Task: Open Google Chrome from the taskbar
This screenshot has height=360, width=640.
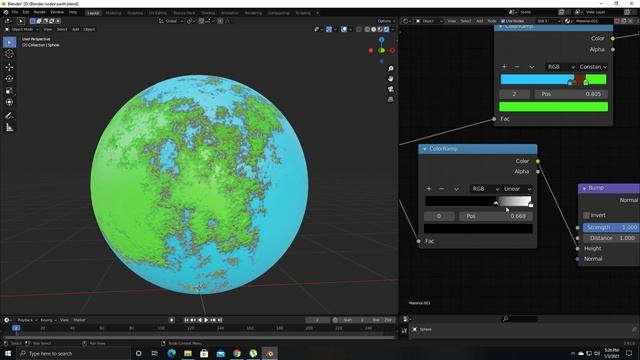Action: (x=237, y=353)
